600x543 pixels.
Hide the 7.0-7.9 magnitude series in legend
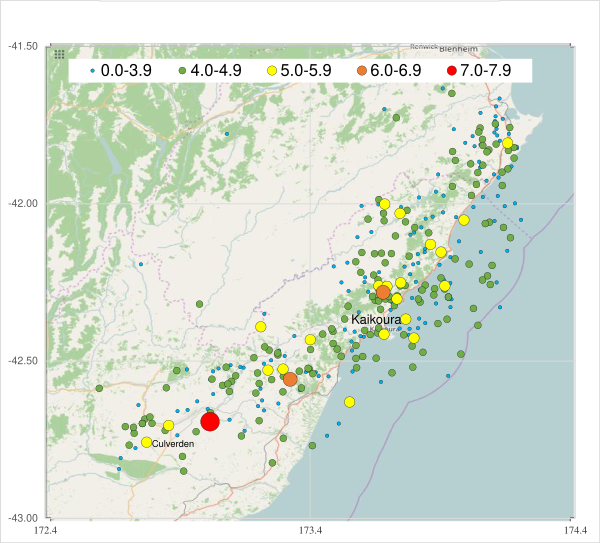point(477,71)
